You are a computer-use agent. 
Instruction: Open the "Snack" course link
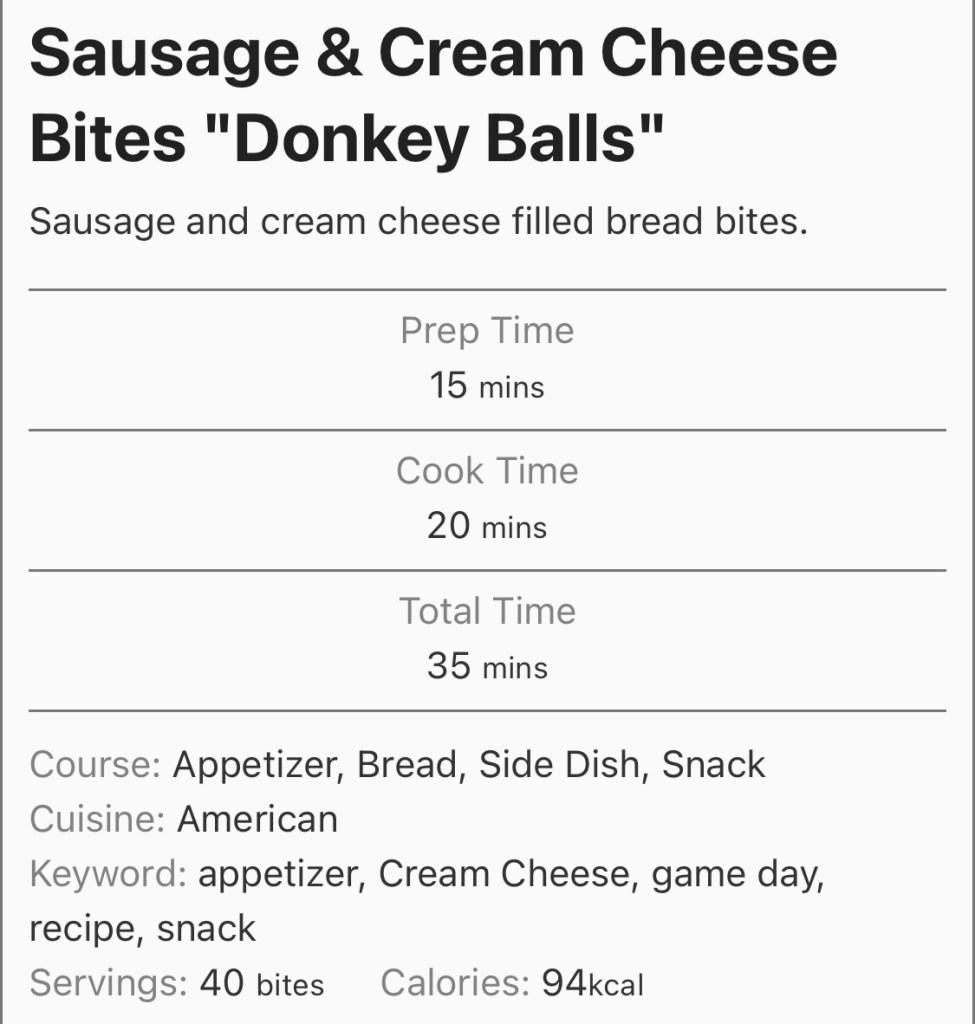click(x=713, y=765)
